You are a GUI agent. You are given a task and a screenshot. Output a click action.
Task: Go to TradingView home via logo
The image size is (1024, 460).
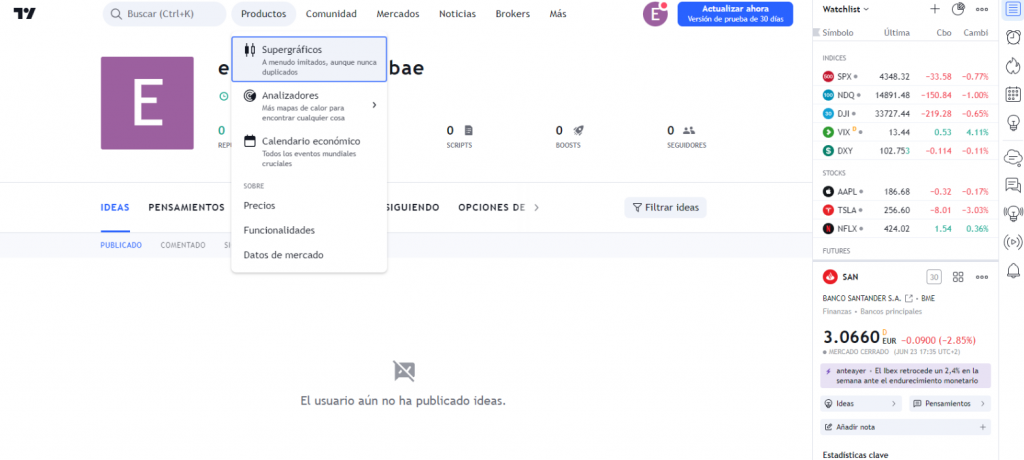[25, 14]
